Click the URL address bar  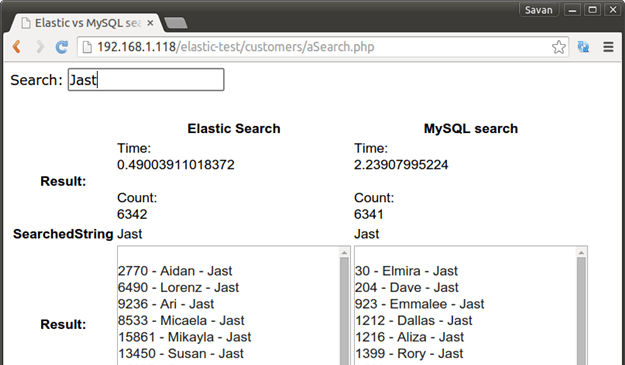[315, 47]
